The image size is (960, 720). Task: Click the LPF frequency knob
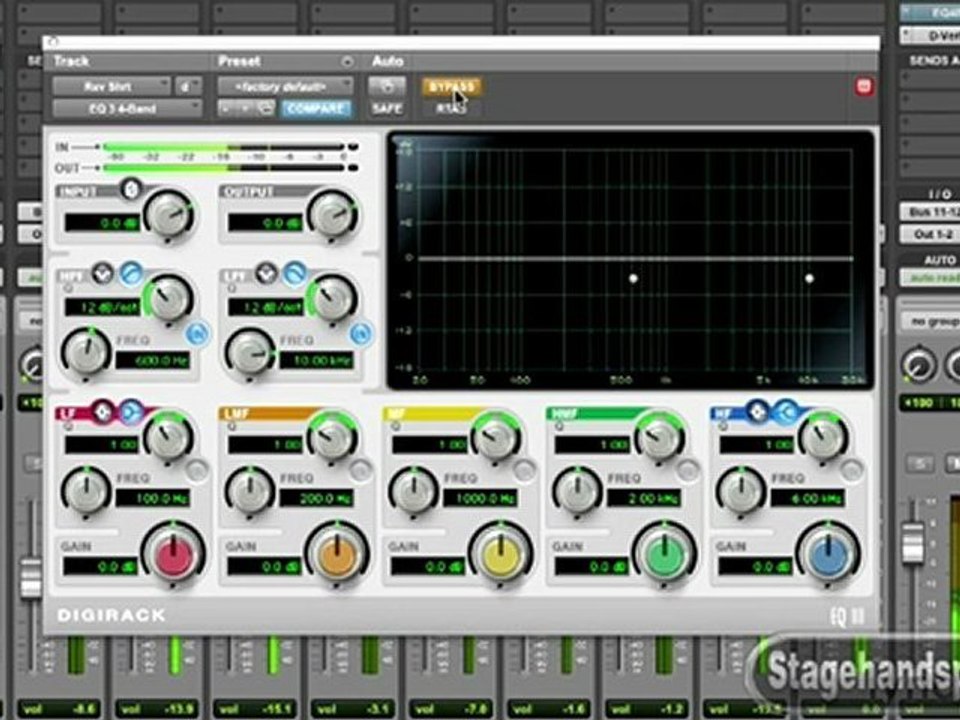pyautogui.click(x=250, y=352)
